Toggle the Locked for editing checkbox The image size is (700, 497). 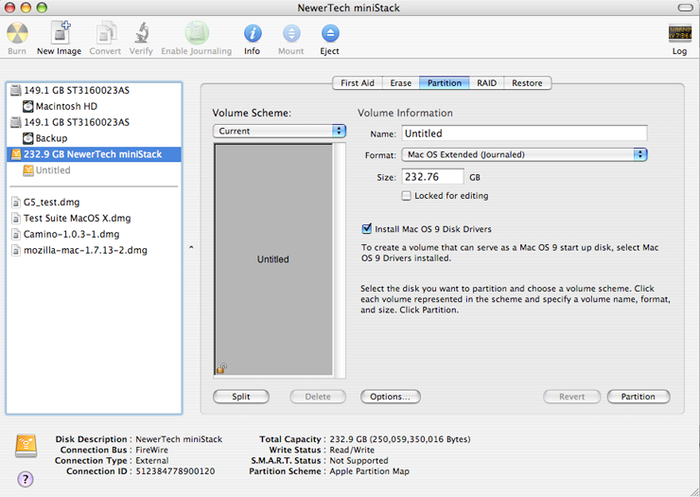[406, 196]
